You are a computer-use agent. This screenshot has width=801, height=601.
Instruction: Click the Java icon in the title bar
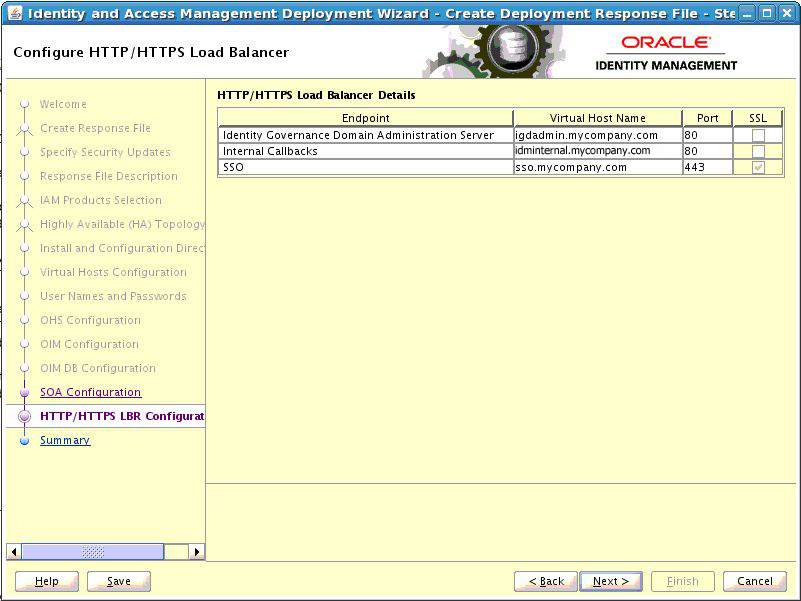click(15, 13)
